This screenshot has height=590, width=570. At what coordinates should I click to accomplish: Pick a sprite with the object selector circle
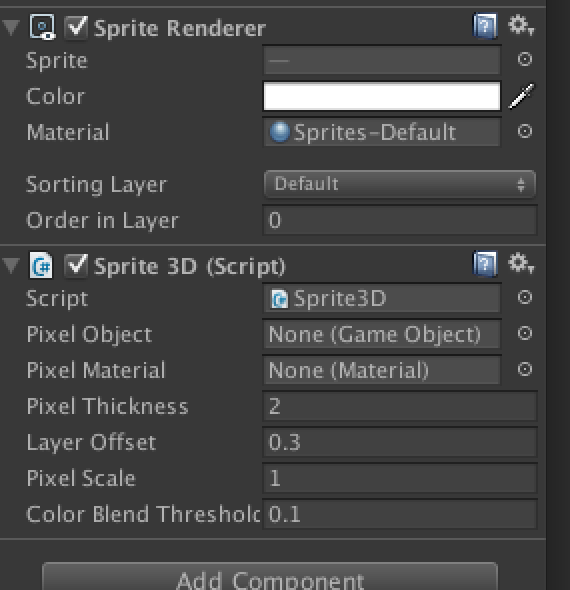pyautogui.click(x=524, y=59)
